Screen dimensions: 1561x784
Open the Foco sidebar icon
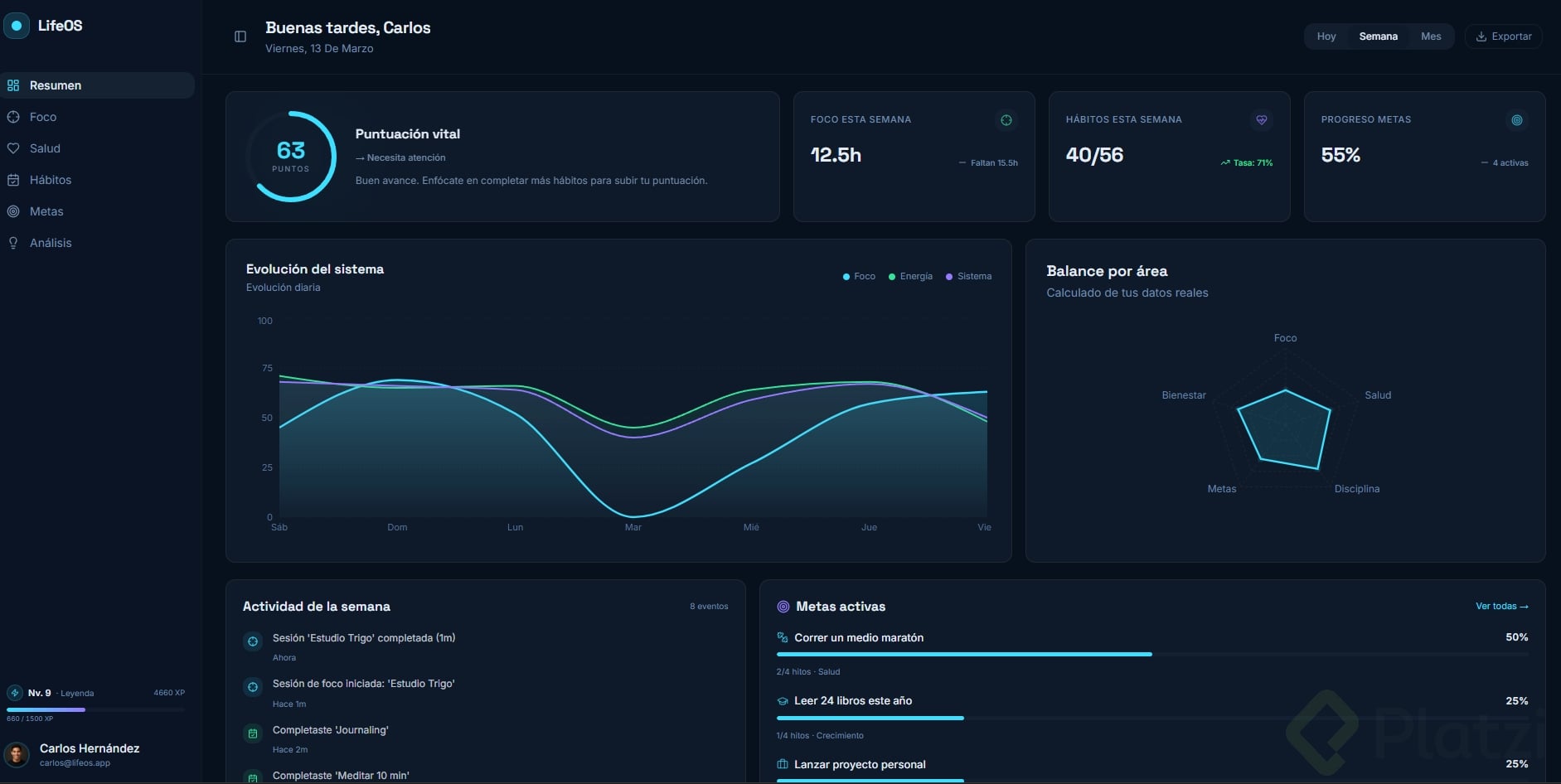(x=13, y=117)
